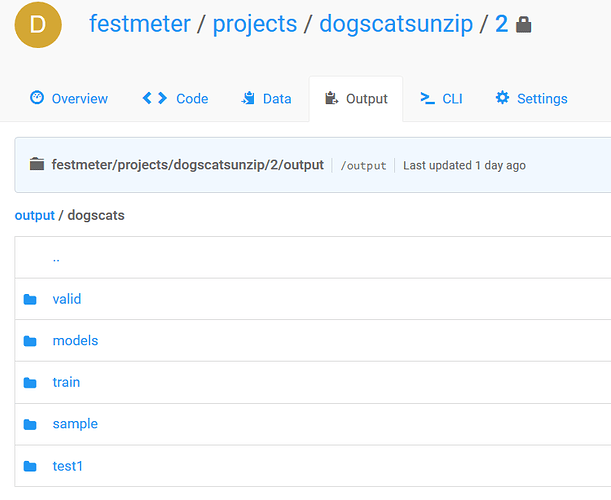Open the CLI tab
611x500 pixels.
(441, 98)
